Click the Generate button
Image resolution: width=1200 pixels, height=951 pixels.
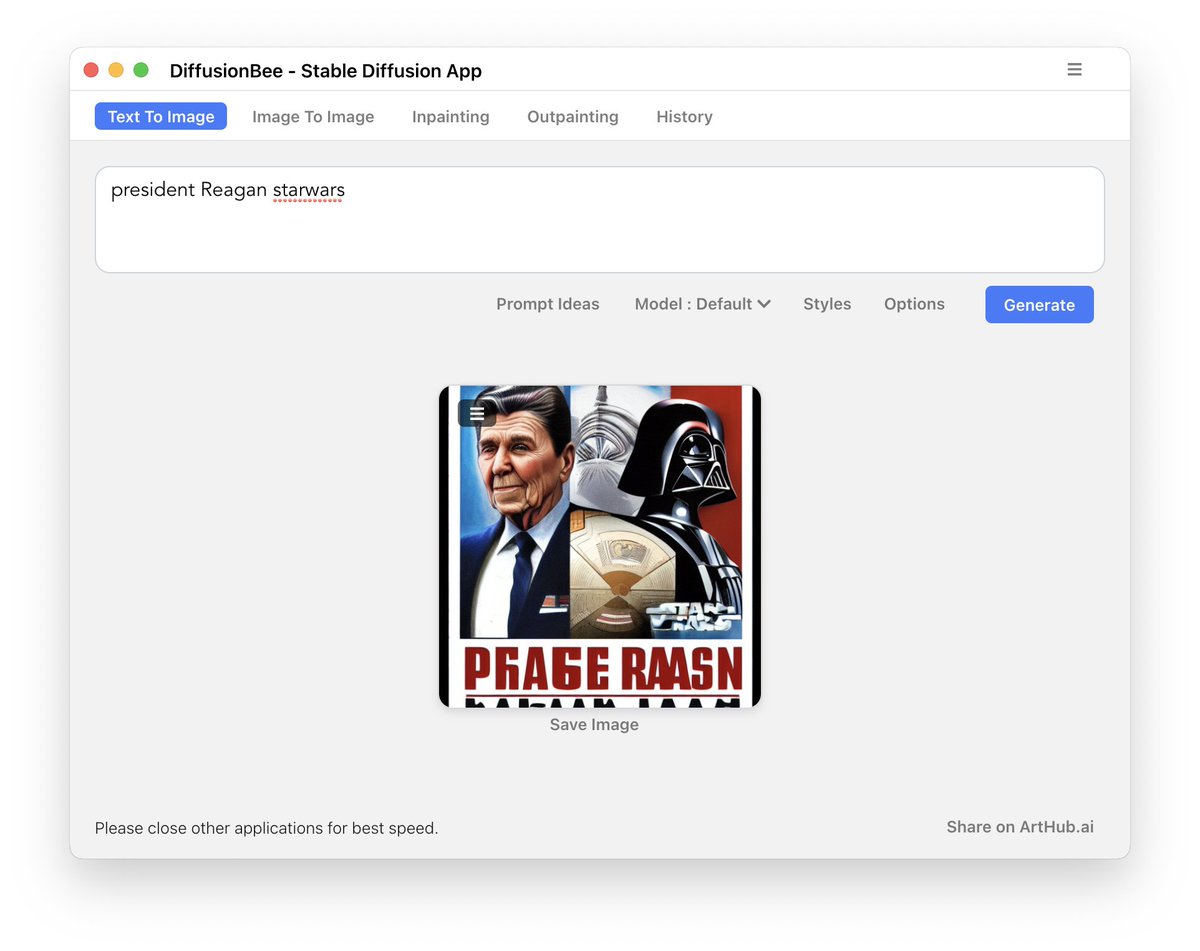(1039, 305)
